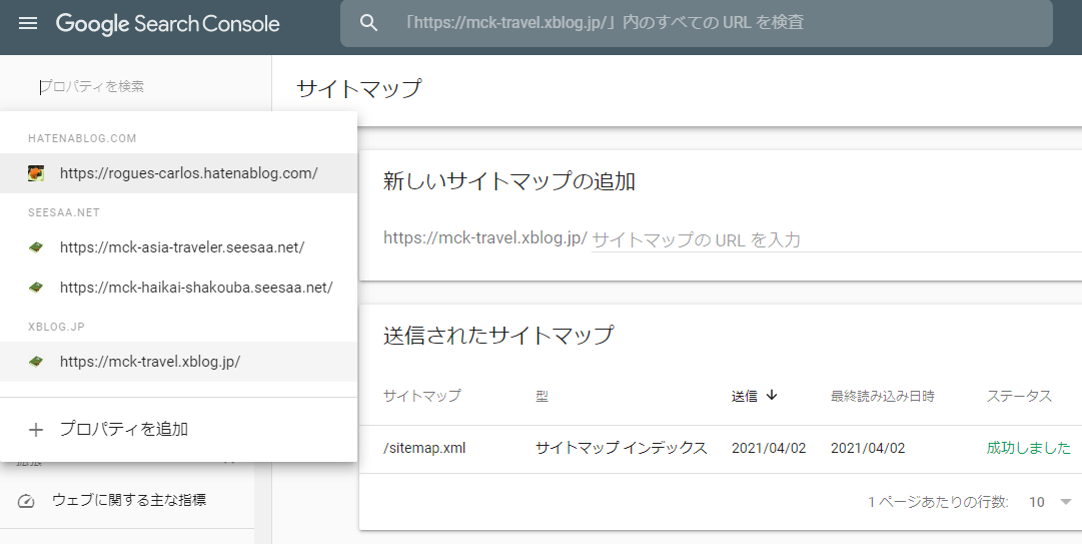1082x544 pixels.
Task: Click 成功しました status text
Action: click(x=1028, y=448)
